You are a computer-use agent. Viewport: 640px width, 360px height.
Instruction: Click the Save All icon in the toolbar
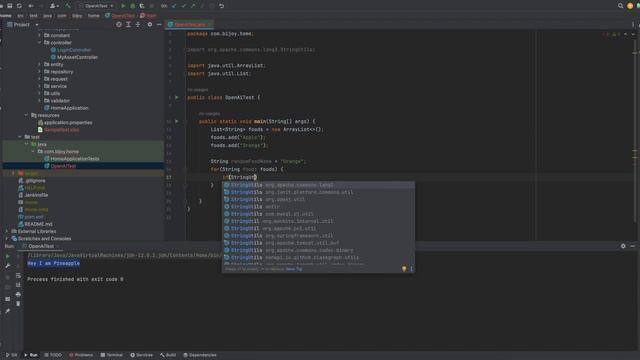click(x=10, y=6)
